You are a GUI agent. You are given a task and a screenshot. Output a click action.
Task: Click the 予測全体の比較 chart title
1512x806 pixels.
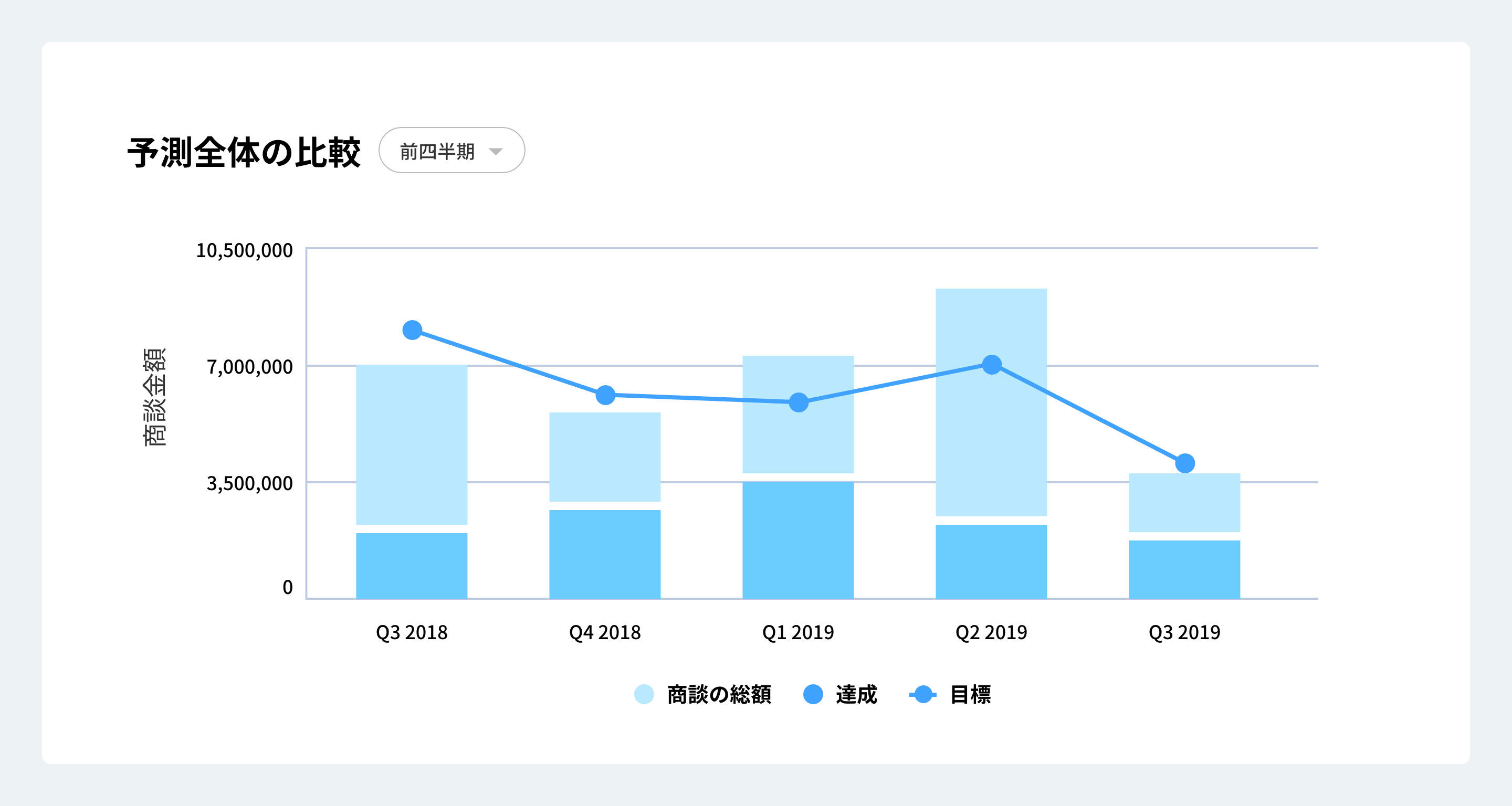pos(244,153)
